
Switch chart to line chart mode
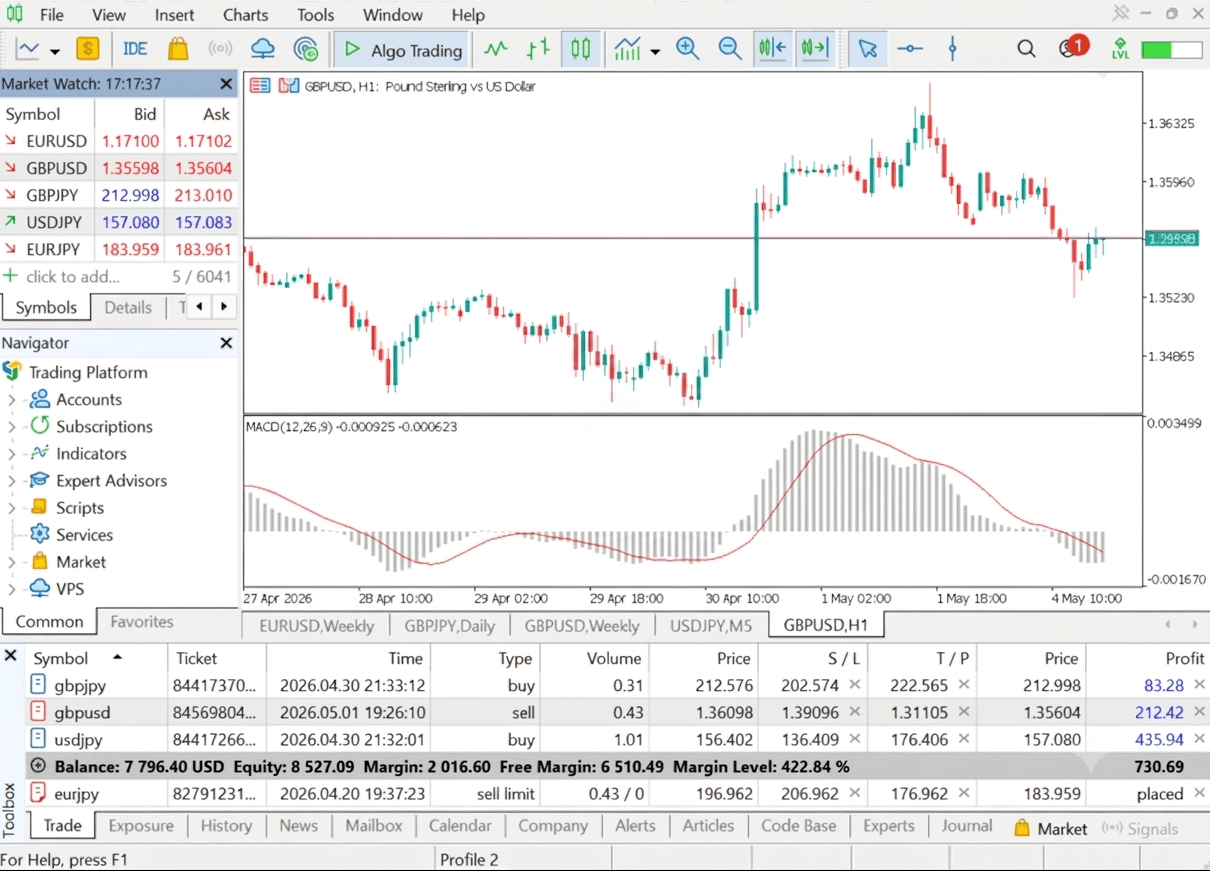point(495,49)
